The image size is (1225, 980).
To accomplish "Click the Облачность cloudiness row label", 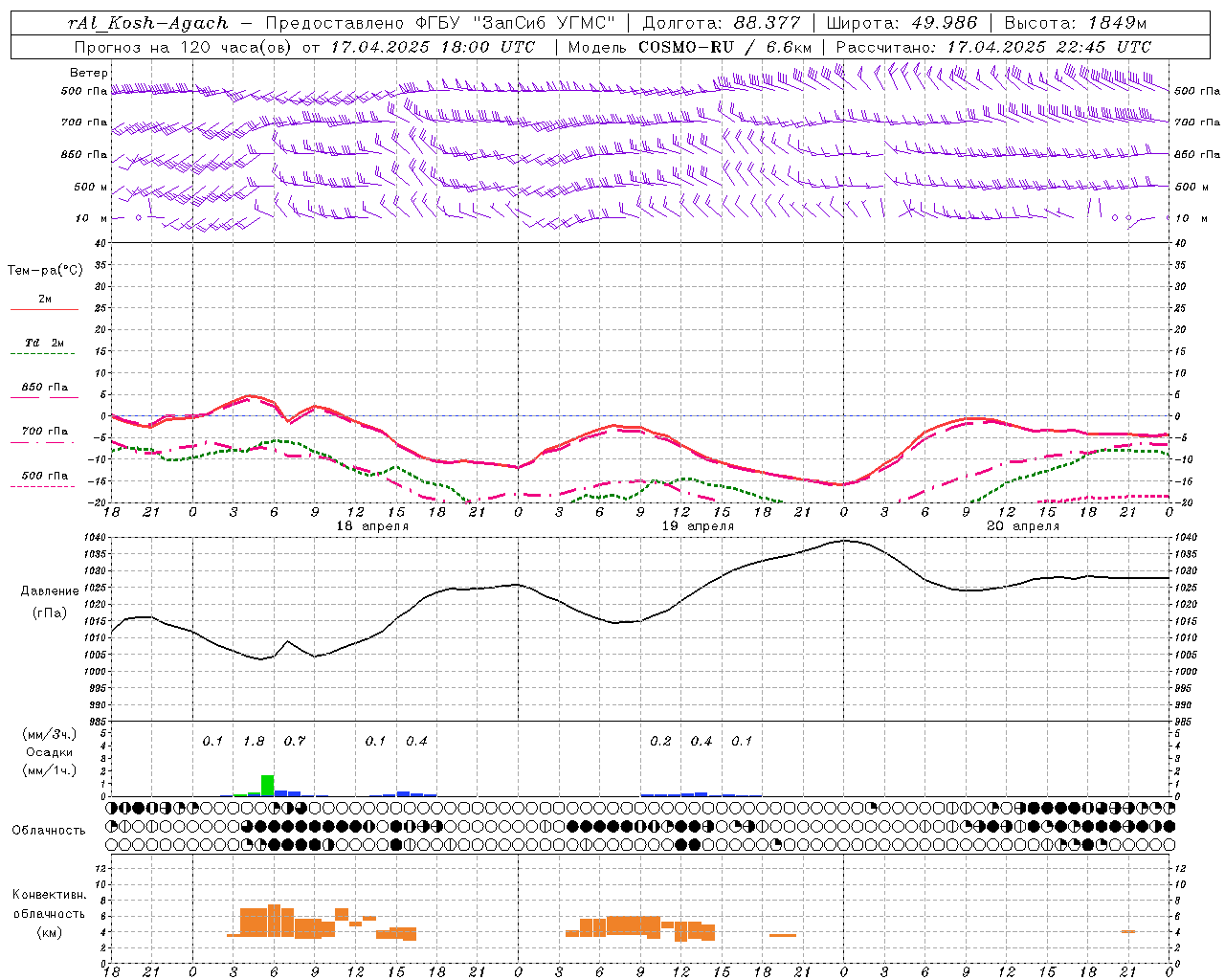I will click(49, 831).
